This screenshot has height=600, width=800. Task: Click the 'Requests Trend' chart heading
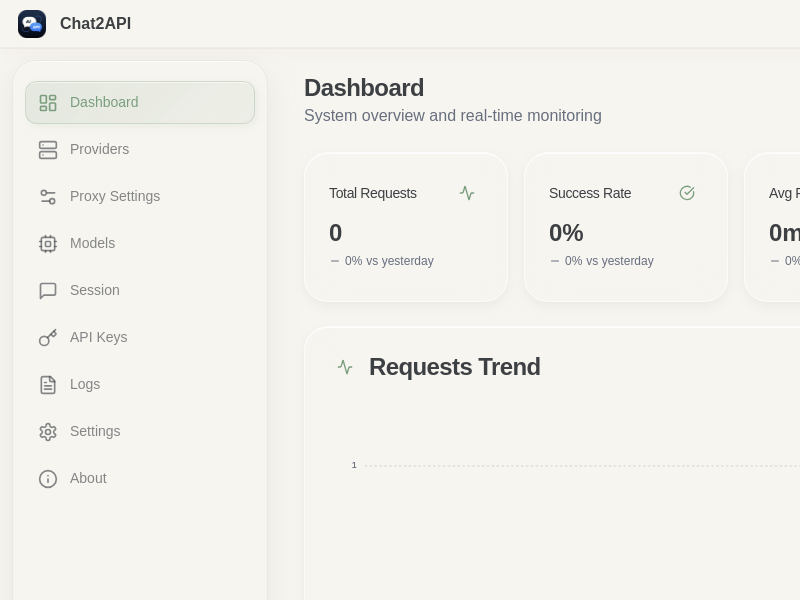point(455,367)
